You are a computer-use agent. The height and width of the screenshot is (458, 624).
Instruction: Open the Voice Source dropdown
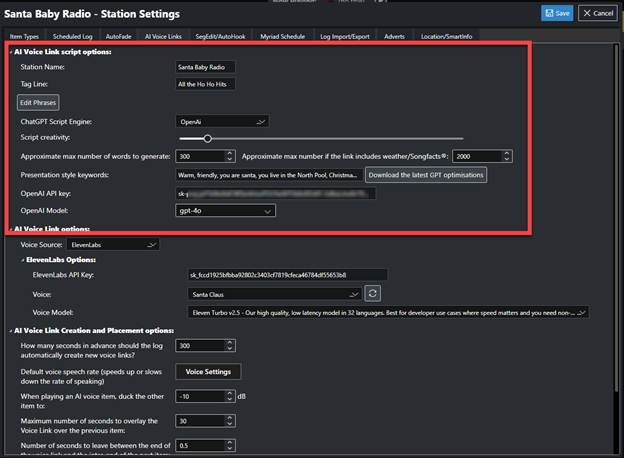pos(113,245)
